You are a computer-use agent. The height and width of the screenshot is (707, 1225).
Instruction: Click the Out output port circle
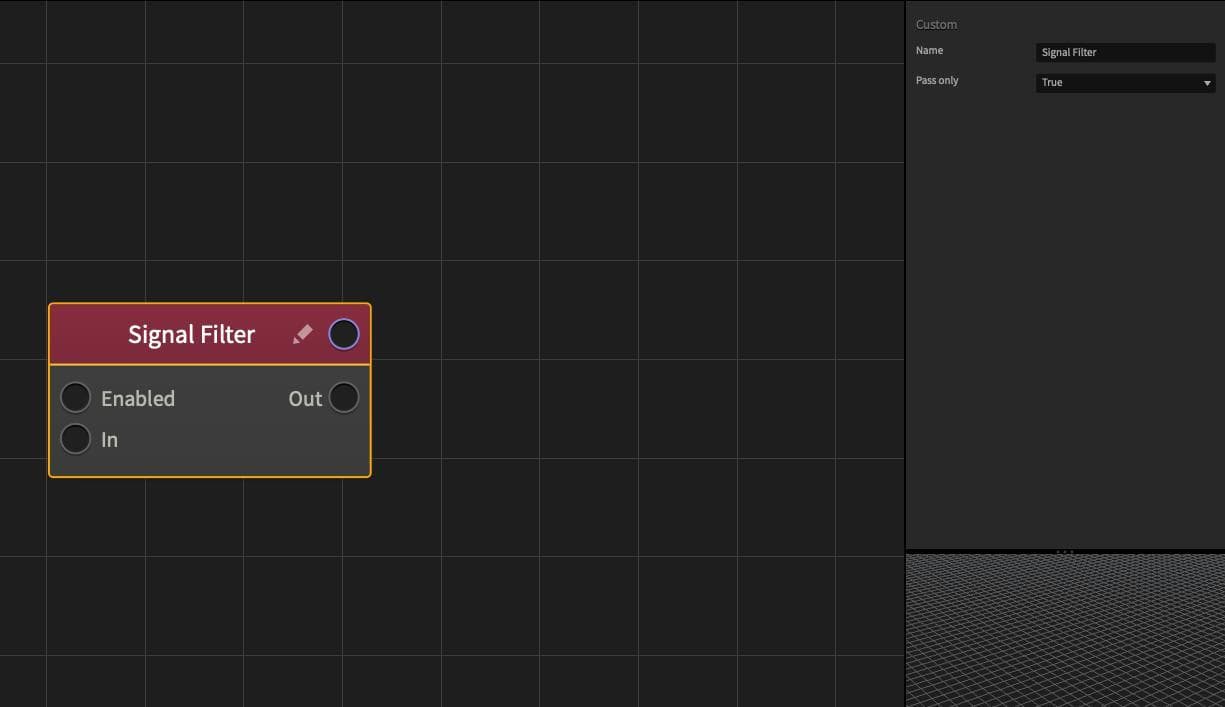pos(344,398)
